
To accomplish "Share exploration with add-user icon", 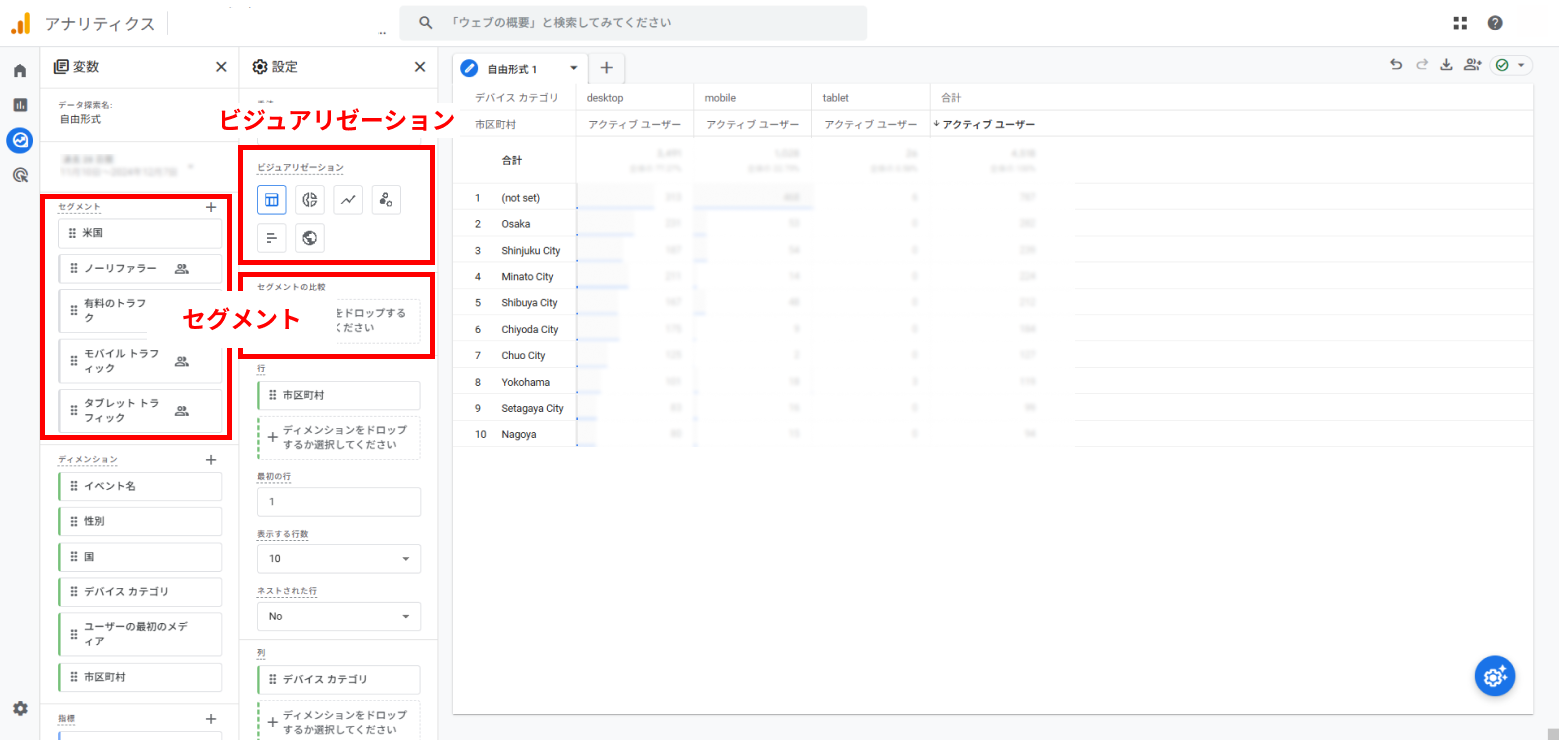I will [x=1472, y=65].
